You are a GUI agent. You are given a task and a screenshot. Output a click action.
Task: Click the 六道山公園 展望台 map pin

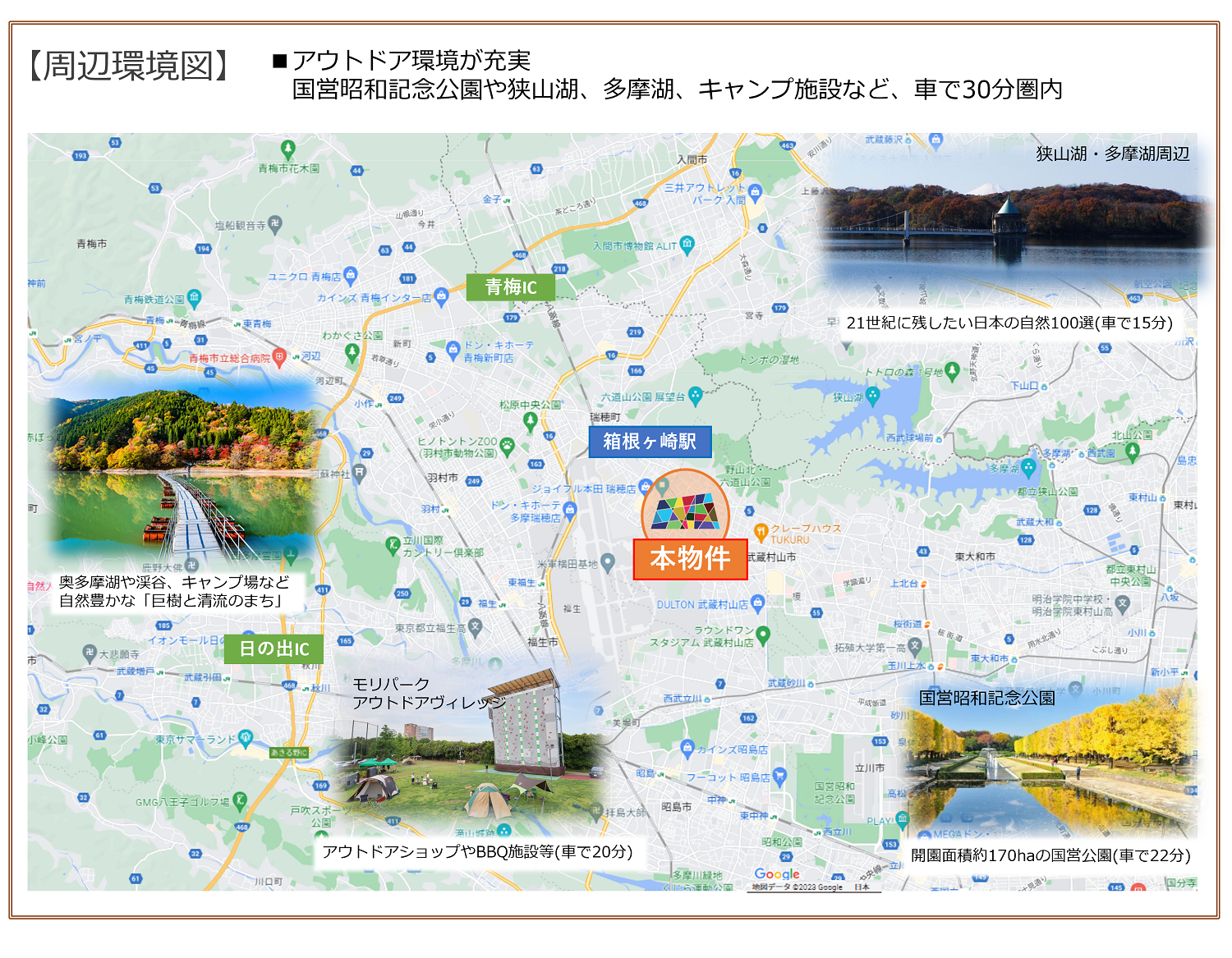[696, 396]
